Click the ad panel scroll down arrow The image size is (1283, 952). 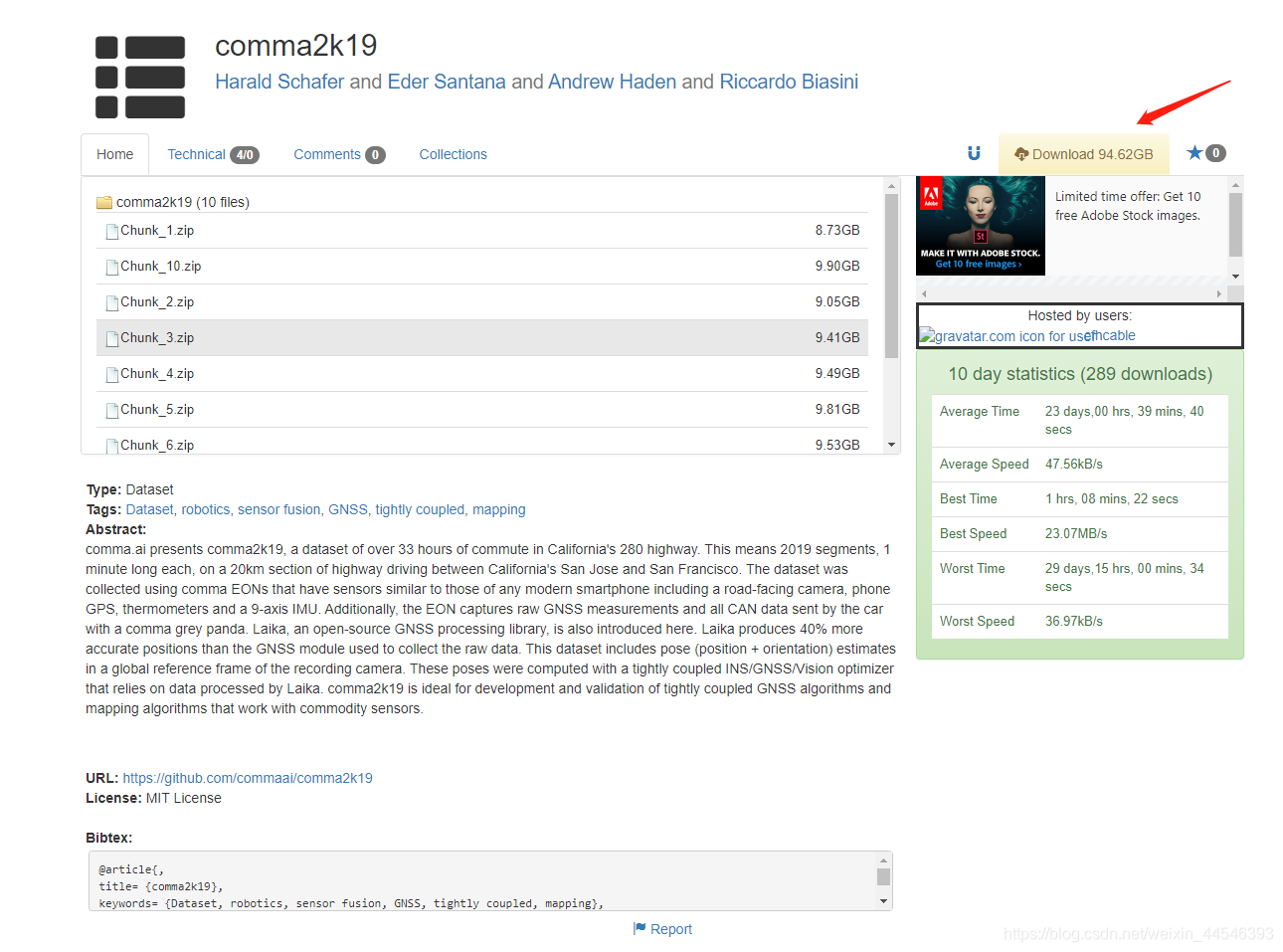point(1235,277)
